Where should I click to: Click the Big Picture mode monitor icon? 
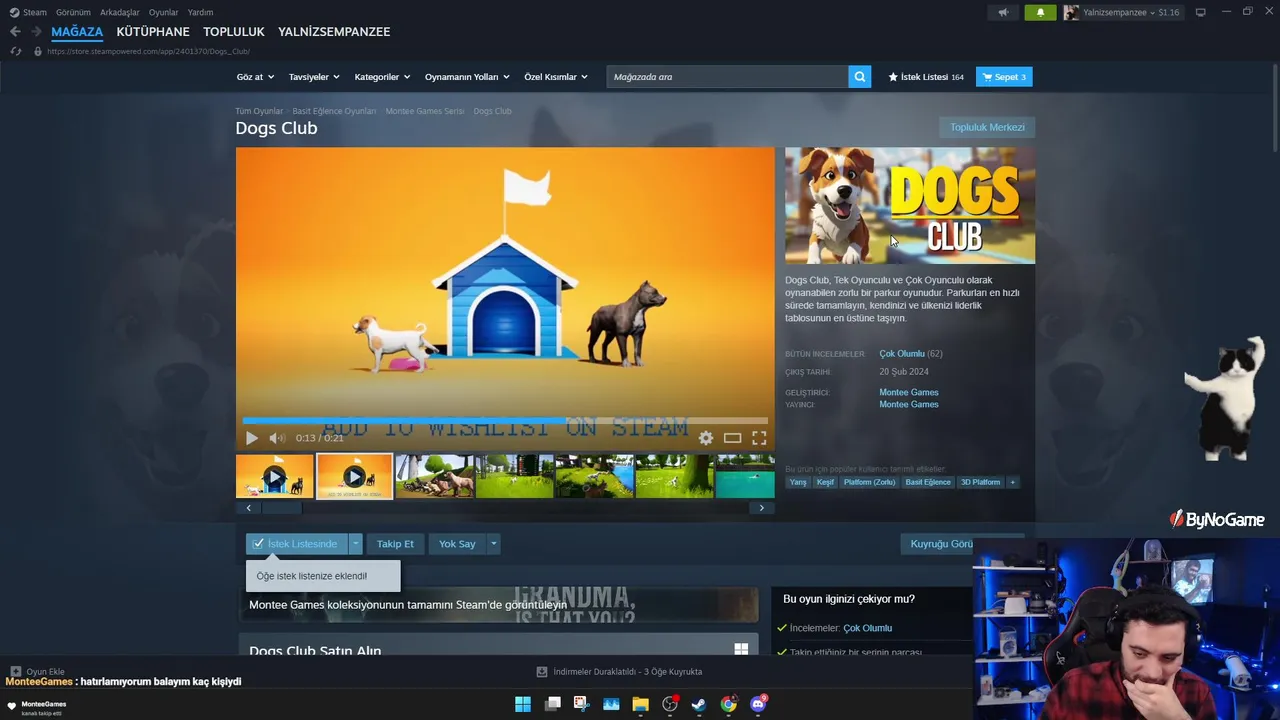point(1201,12)
